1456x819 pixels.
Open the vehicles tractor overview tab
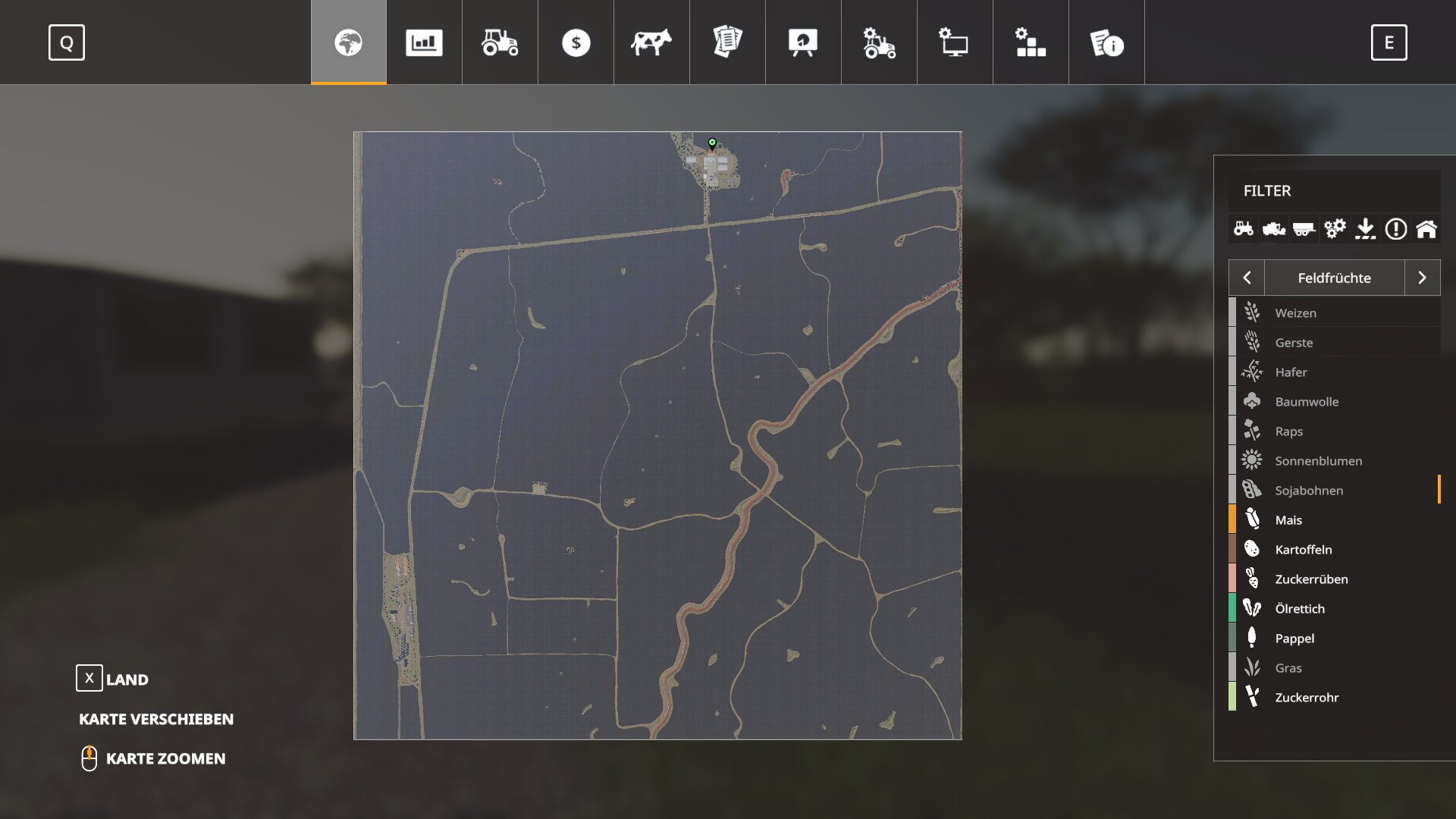500,42
